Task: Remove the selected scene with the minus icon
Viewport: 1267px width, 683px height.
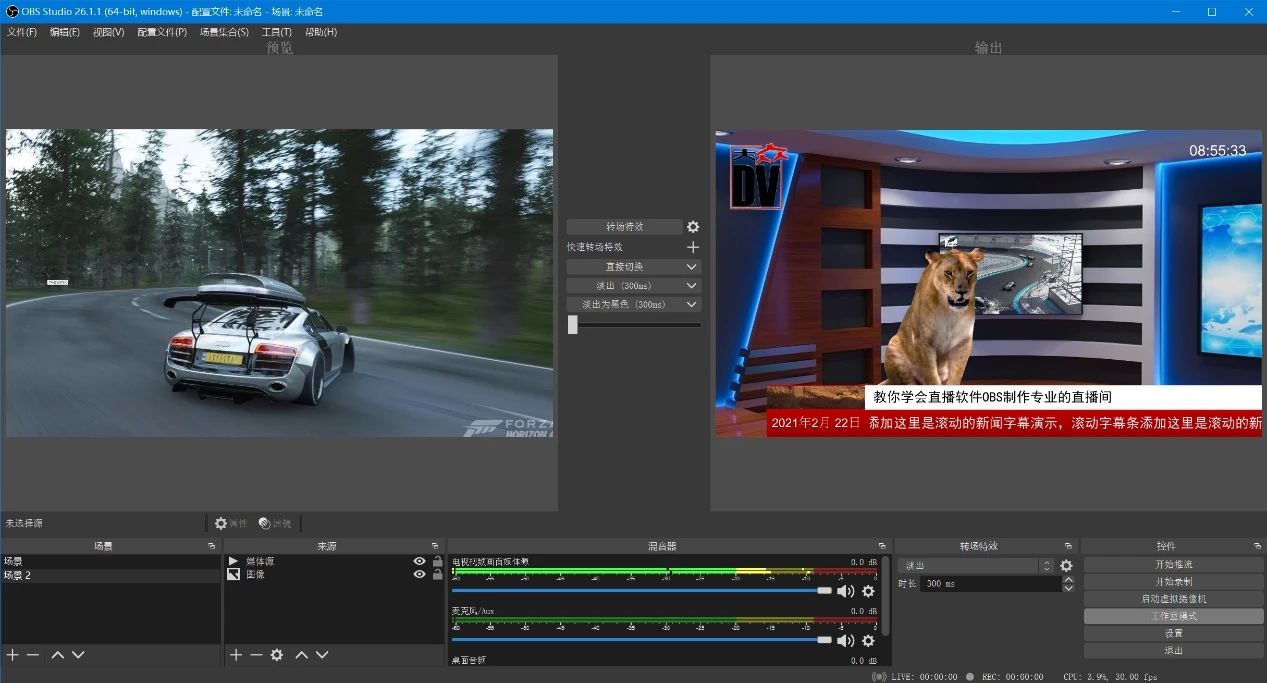Action: click(x=33, y=655)
